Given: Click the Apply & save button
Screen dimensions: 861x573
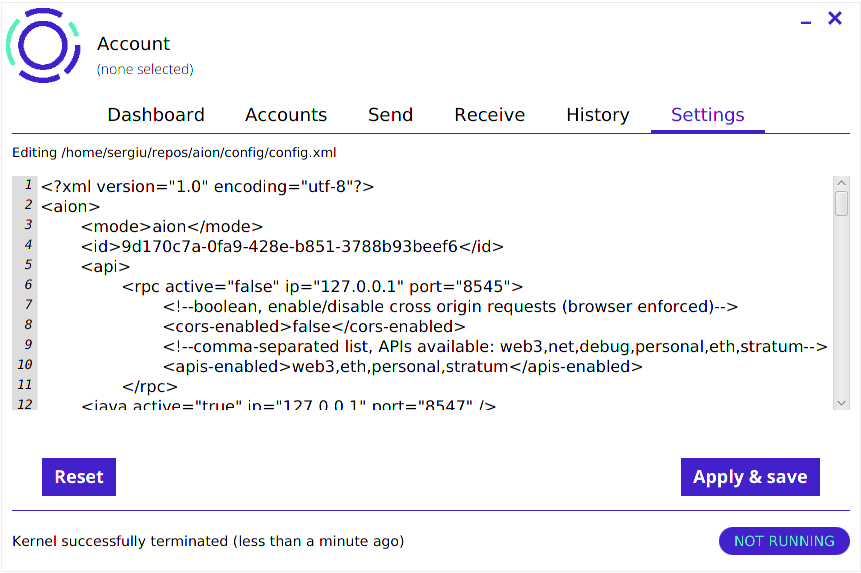Looking at the screenshot, I should [x=750, y=476].
